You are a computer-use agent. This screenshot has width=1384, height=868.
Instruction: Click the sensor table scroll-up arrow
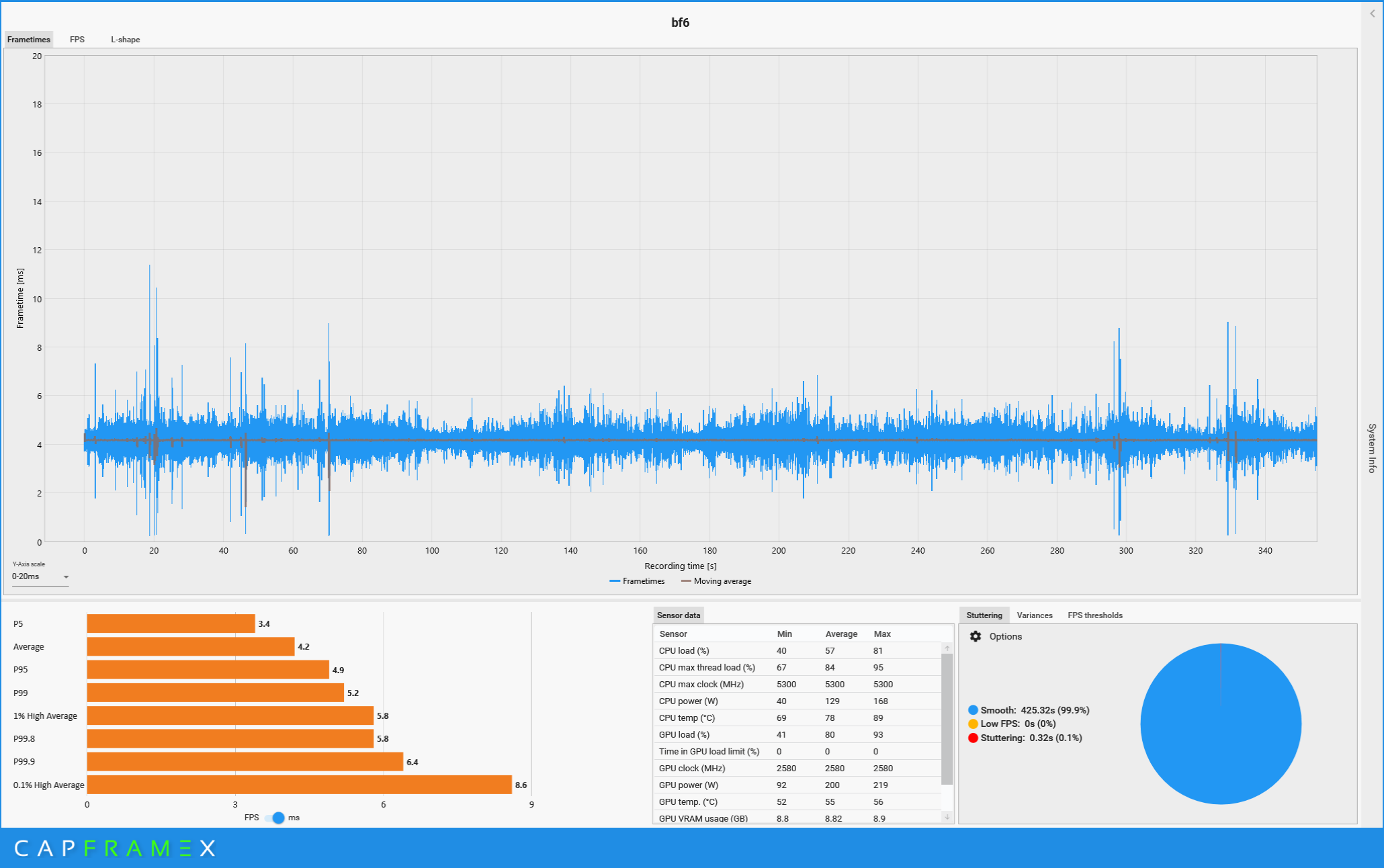[x=947, y=648]
